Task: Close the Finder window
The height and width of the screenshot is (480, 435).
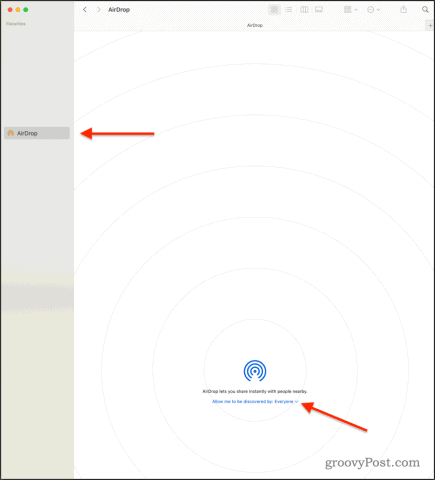Action: tap(10, 10)
